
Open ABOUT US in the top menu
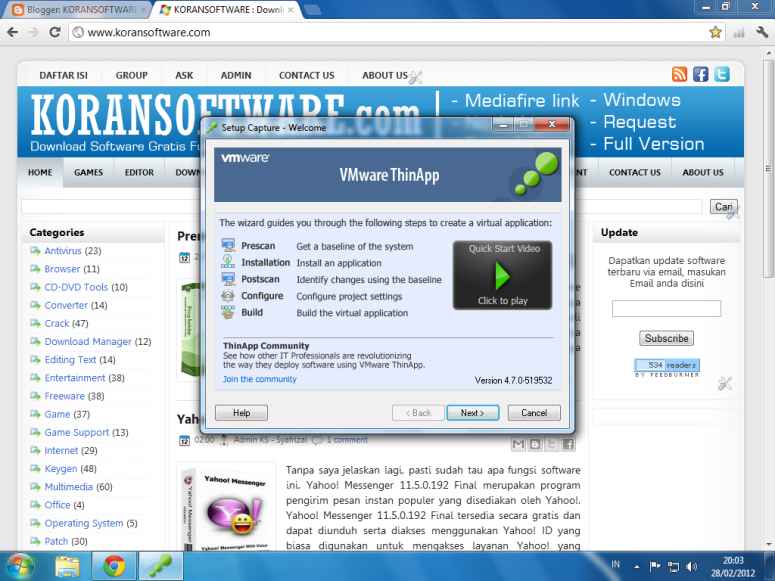385,75
